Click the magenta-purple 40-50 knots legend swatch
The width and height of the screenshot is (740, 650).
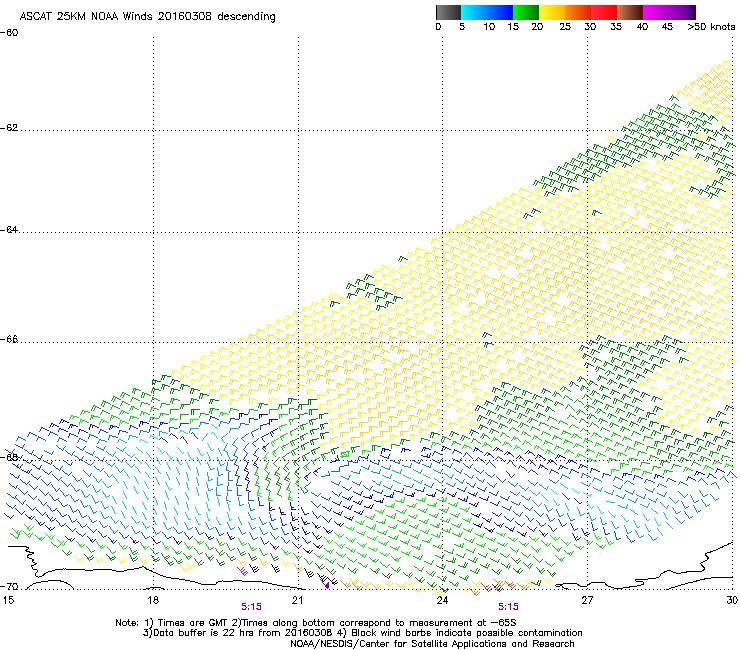point(669,12)
